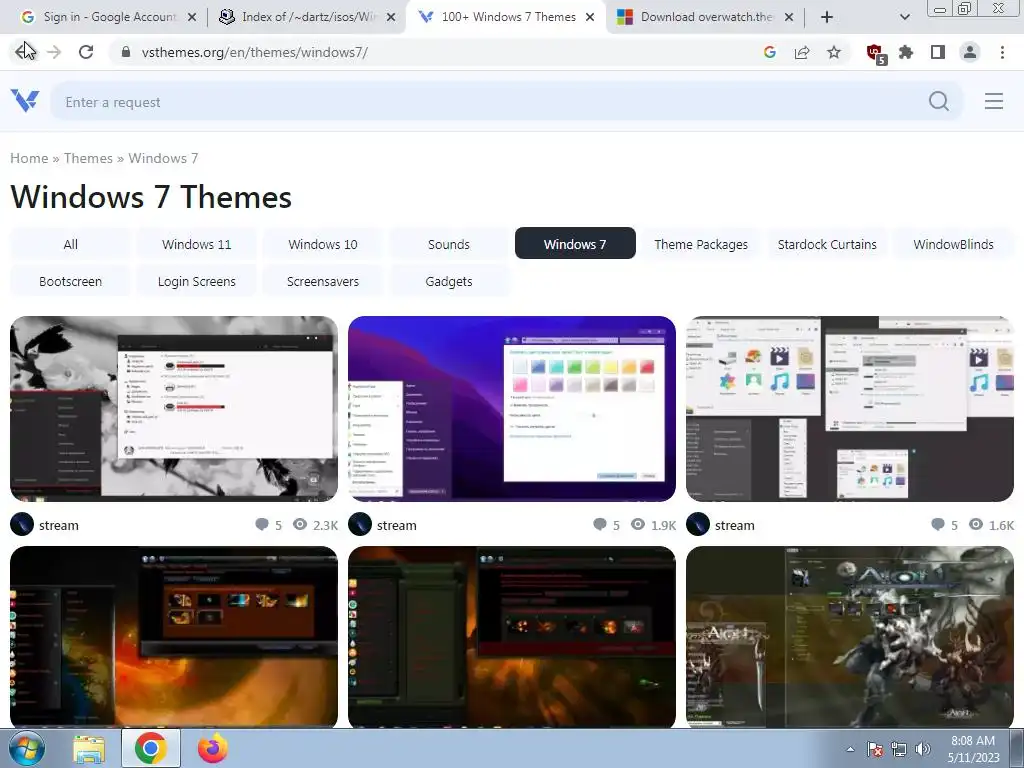Select the Windows 11 category
The image size is (1024, 768).
coord(197,244)
